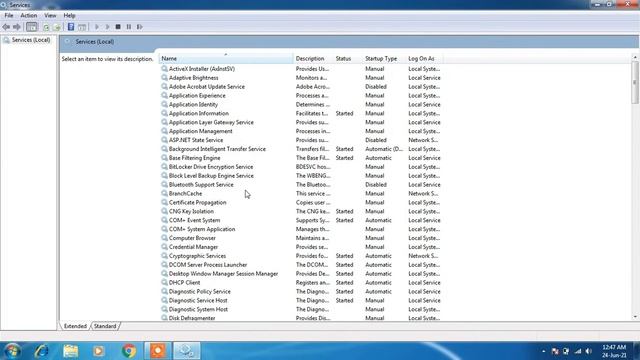This screenshot has height=360, width=640.
Task: Click the scrollbar down arrow
Action: 635,317
